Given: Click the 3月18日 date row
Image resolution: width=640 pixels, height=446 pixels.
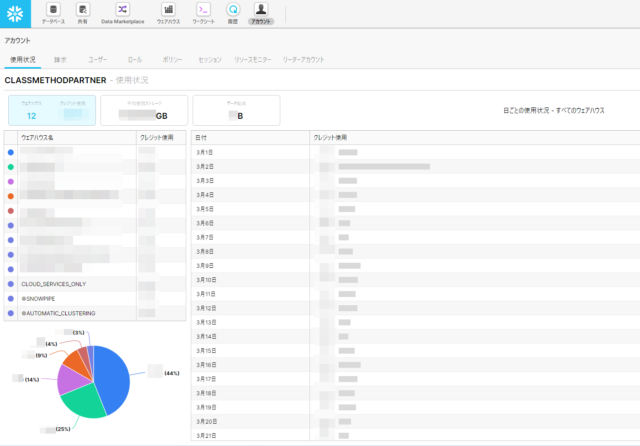Looking at the screenshot, I should 416,393.
